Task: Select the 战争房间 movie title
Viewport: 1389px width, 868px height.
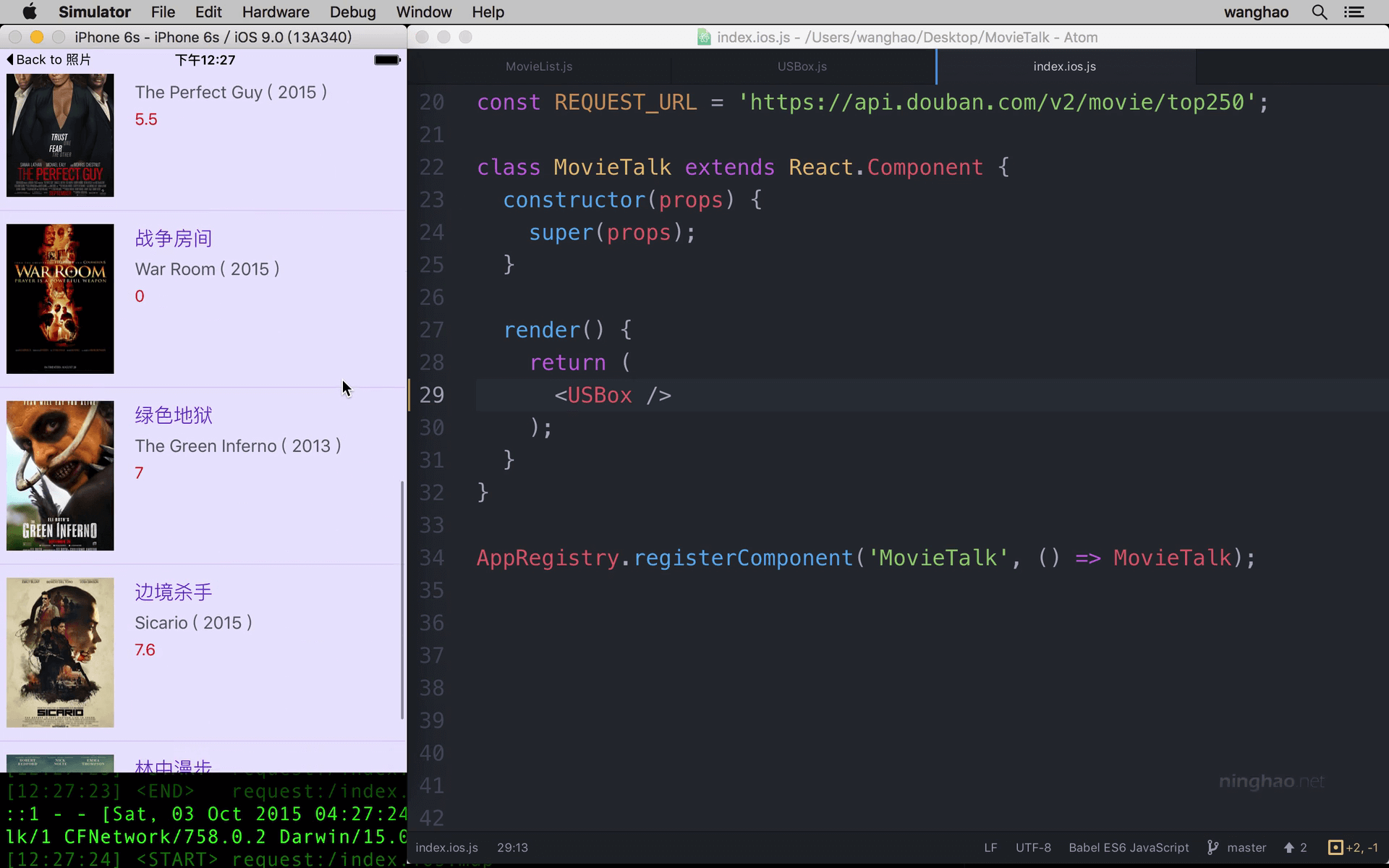Action: point(174,239)
